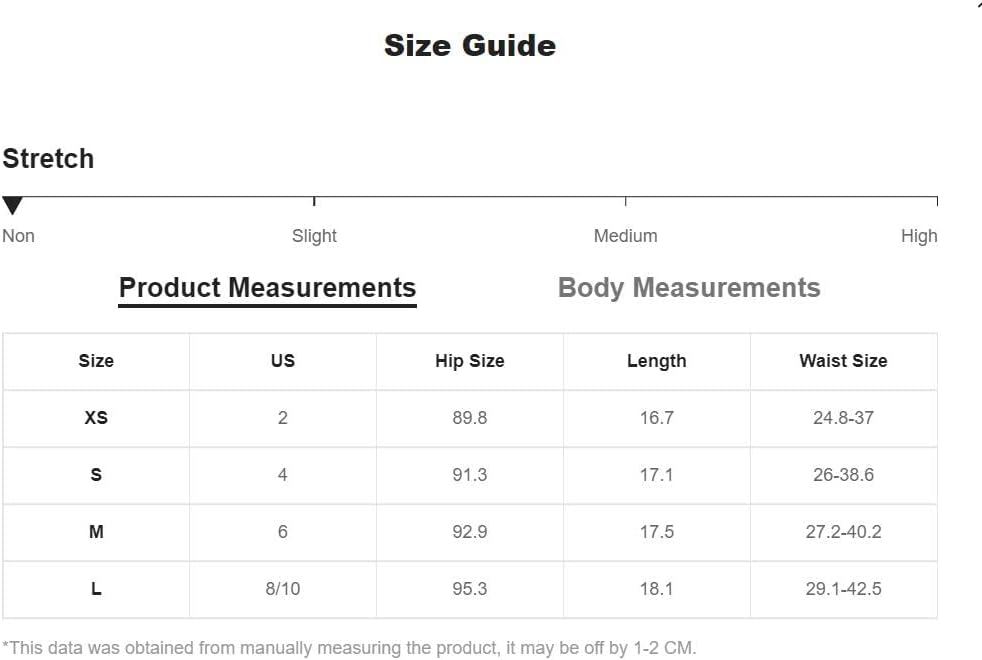Switch to the Body Measurements tab

click(x=689, y=288)
